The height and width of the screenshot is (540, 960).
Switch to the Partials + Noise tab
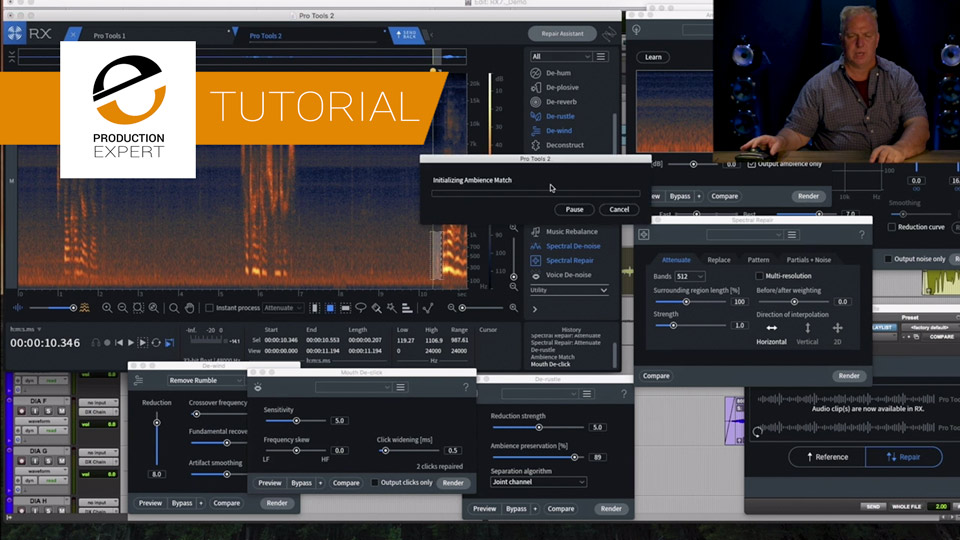[809, 260]
